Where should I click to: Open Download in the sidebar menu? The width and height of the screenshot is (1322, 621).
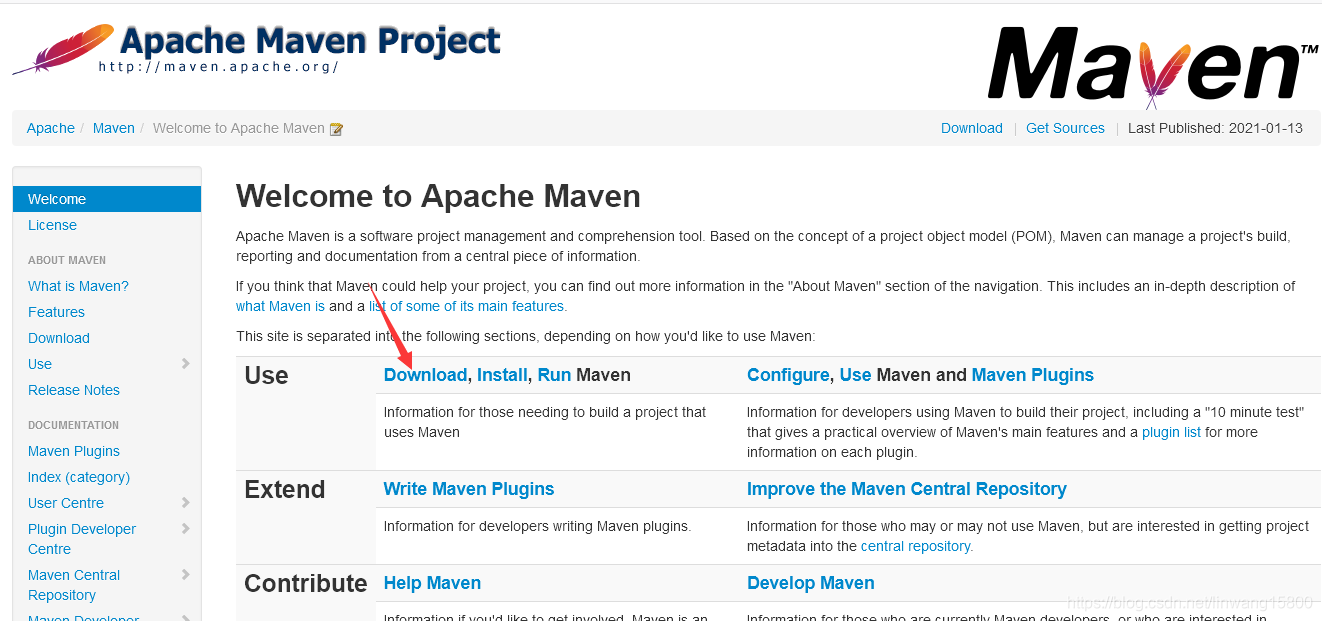click(x=59, y=338)
